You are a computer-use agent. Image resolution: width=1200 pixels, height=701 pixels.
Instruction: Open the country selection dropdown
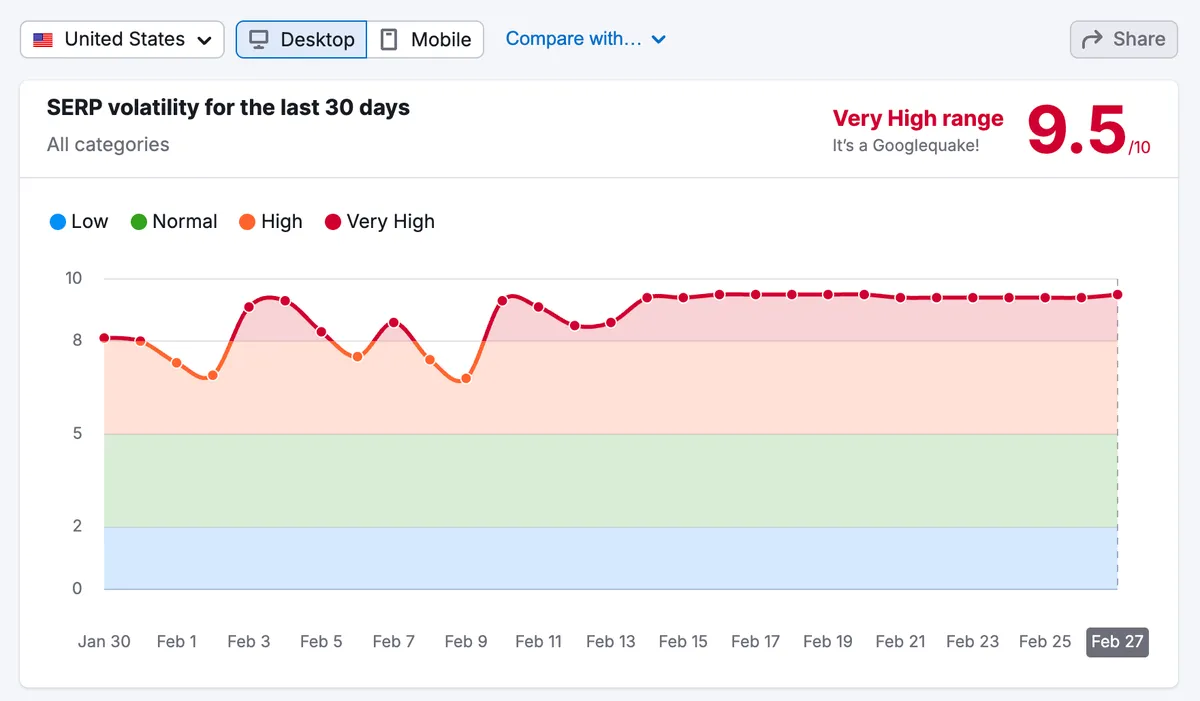(121, 39)
